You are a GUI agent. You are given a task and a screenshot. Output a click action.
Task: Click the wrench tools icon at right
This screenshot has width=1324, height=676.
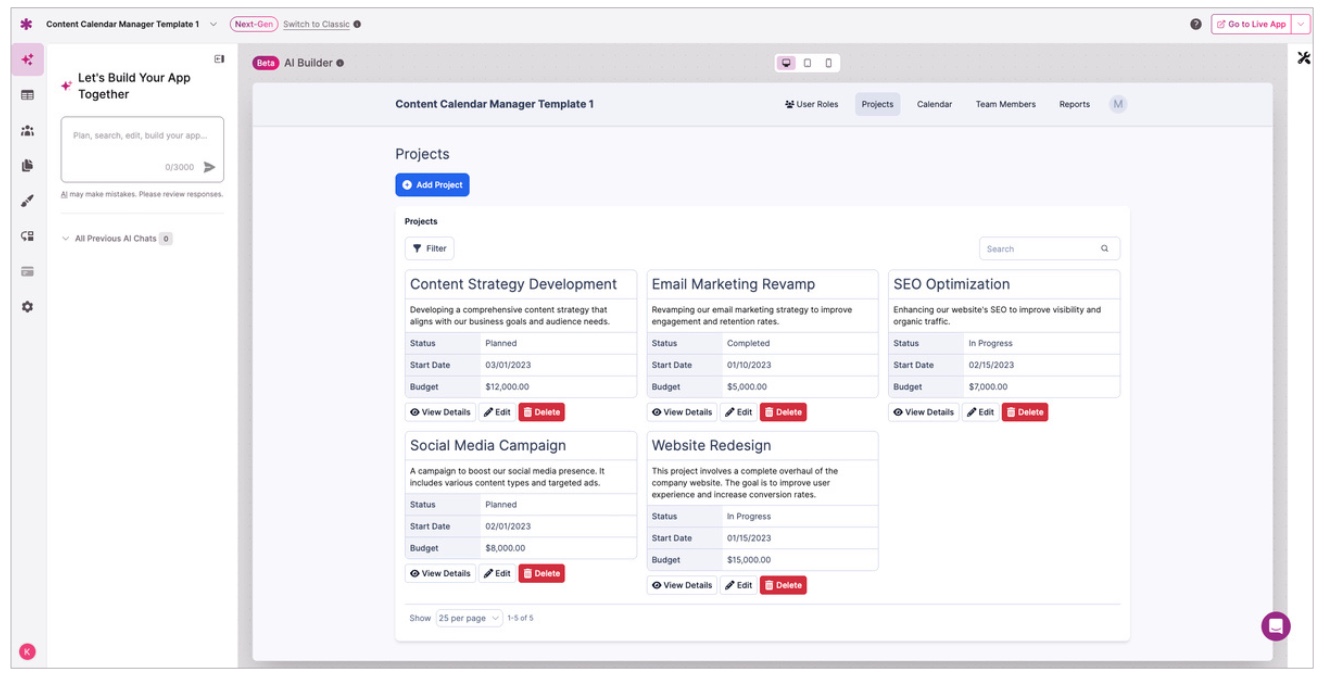coord(1303,58)
